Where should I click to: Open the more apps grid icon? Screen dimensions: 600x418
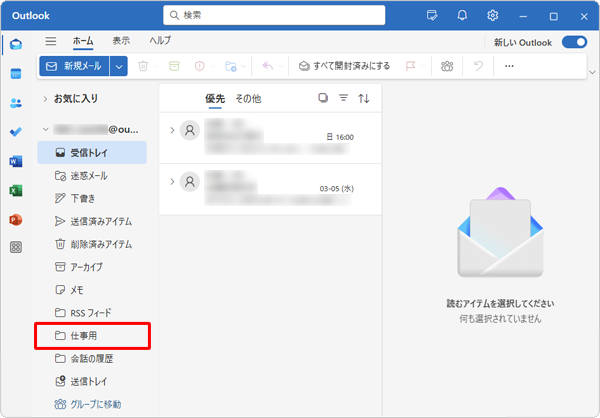[16, 247]
